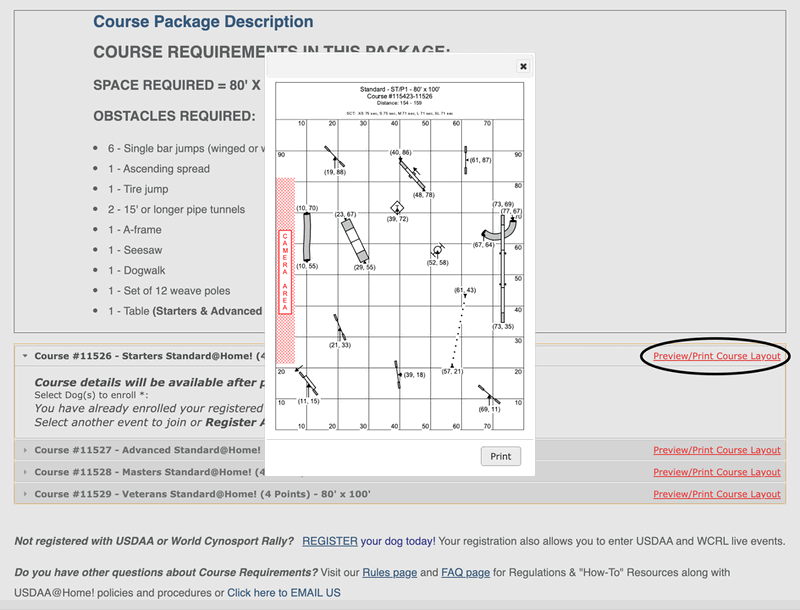The height and width of the screenshot is (610, 800).
Task: Expand Course #11527 Advanced Standard section
Action: pos(25,450)
